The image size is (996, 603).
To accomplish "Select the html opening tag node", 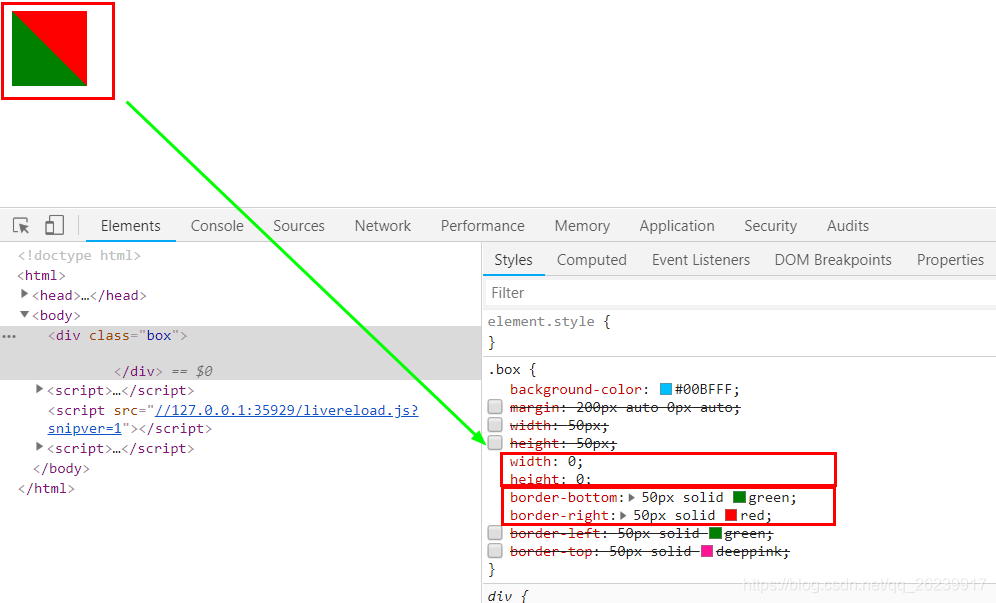I will pyautogui.click(x=41, y=275).
